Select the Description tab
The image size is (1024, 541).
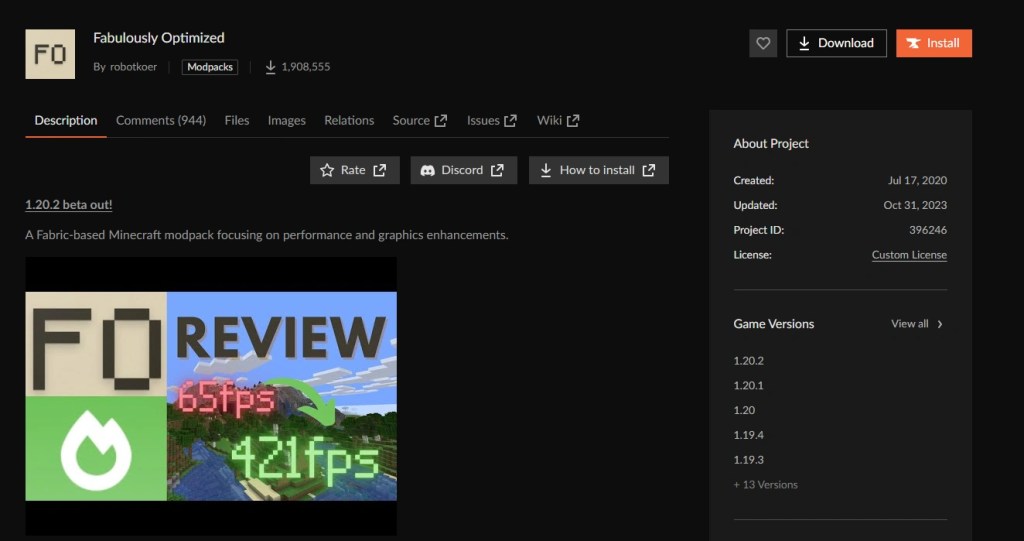point(66,120)
